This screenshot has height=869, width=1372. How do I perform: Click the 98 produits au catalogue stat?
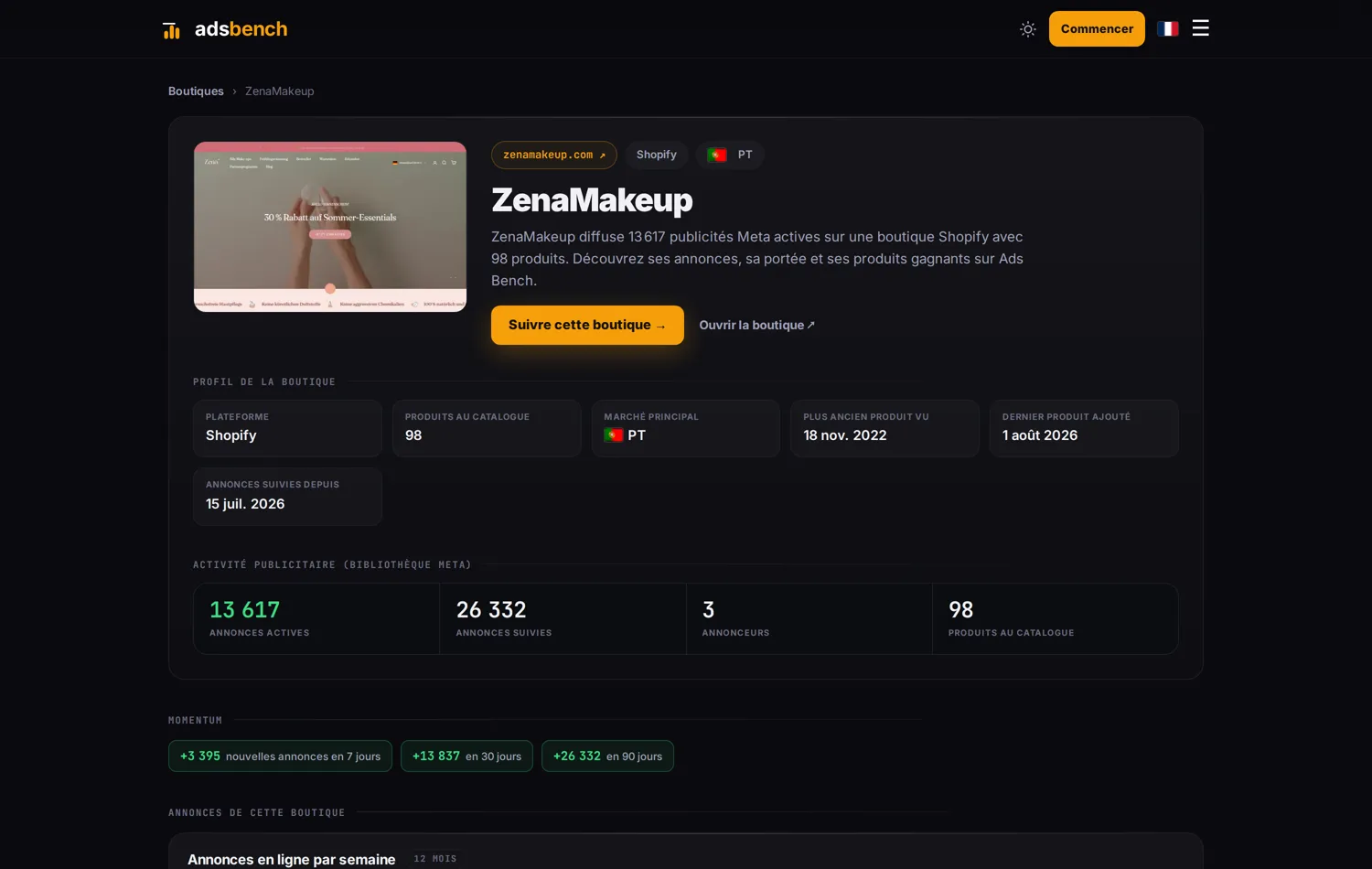(1056, 618)
